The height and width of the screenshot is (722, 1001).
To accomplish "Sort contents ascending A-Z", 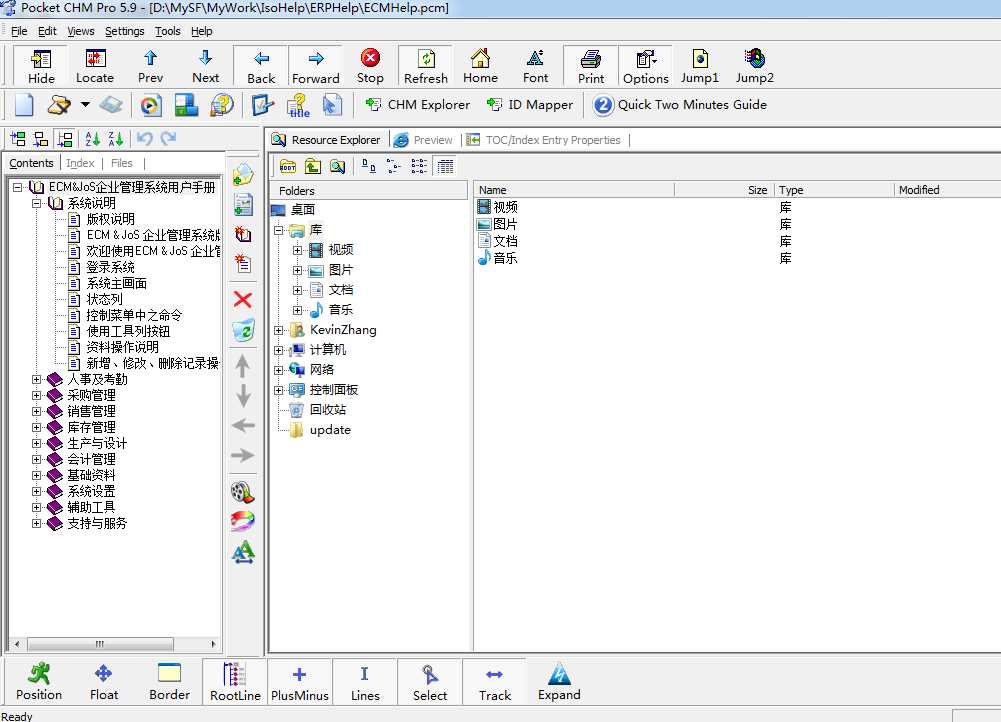I will pos(93,139).
